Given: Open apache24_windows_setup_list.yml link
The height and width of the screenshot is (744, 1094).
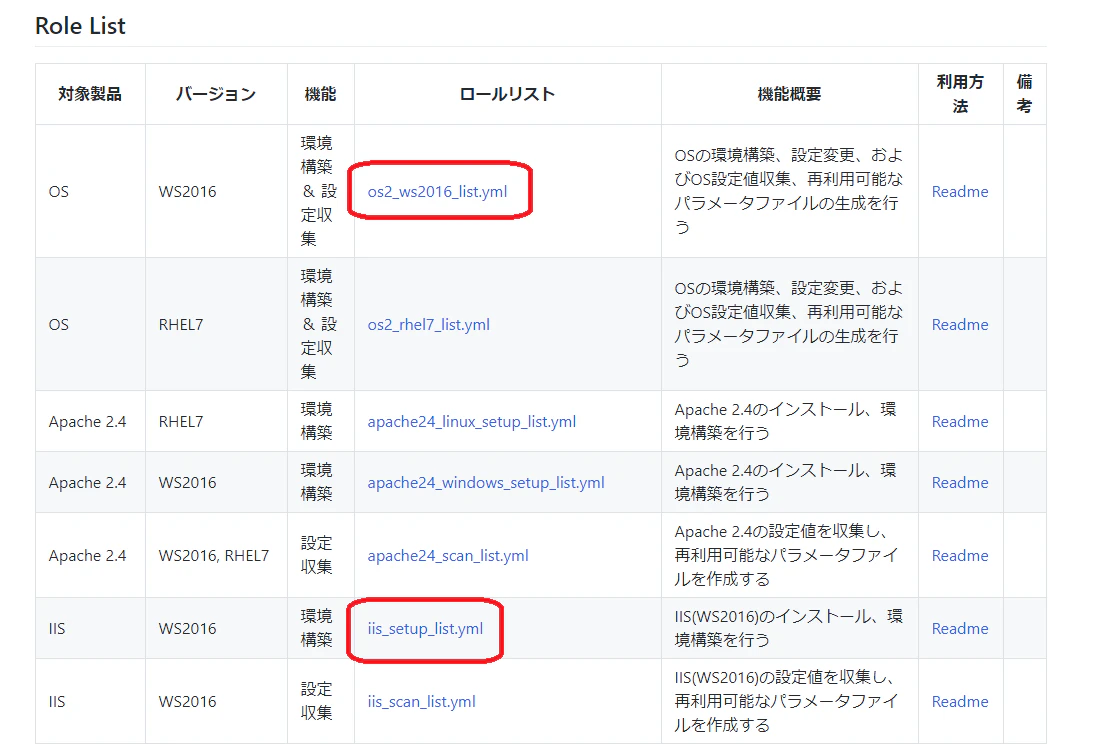Looking at the screenshot, I should tap(486, 482).
